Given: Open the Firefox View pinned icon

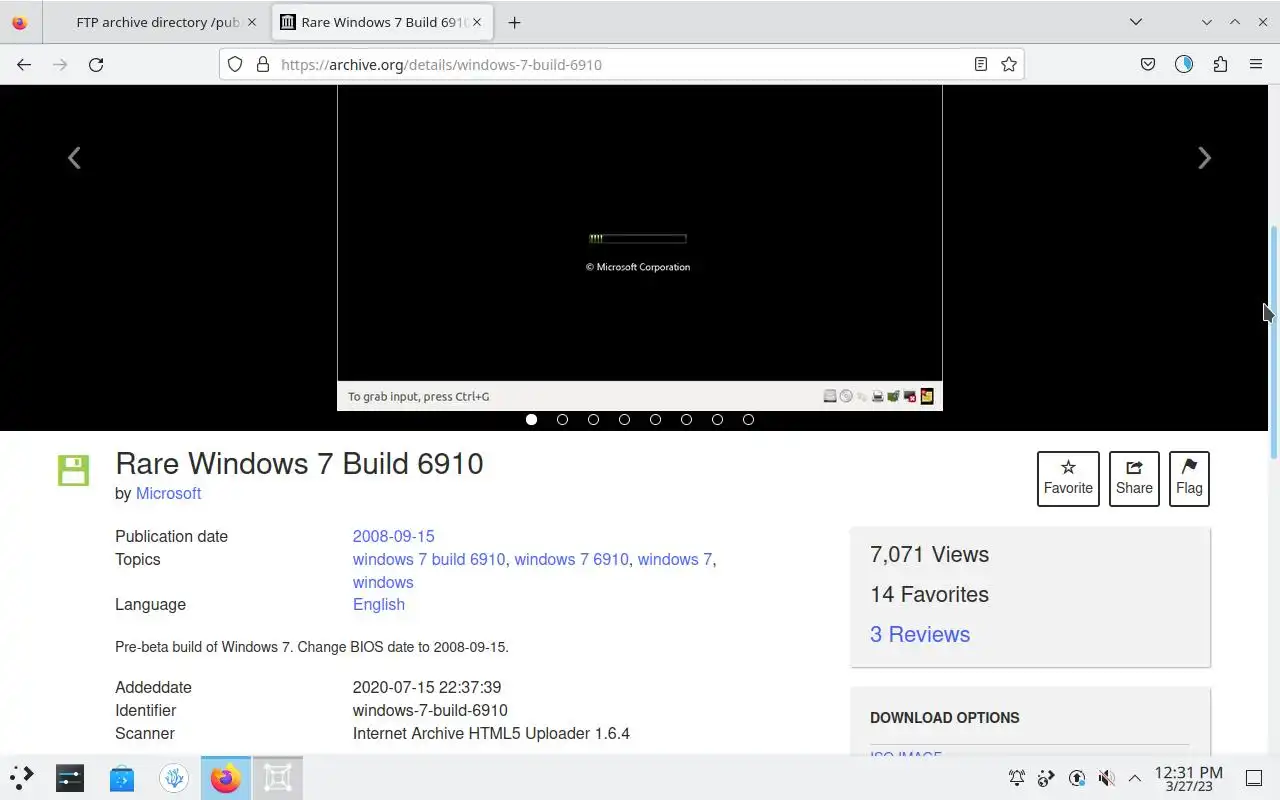Looking at the screenshot, I should point(19,22).
